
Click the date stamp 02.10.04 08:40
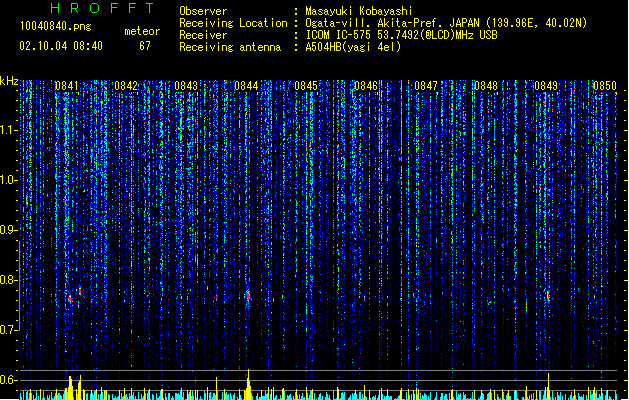pyautogui.click(x=61, y=46)
